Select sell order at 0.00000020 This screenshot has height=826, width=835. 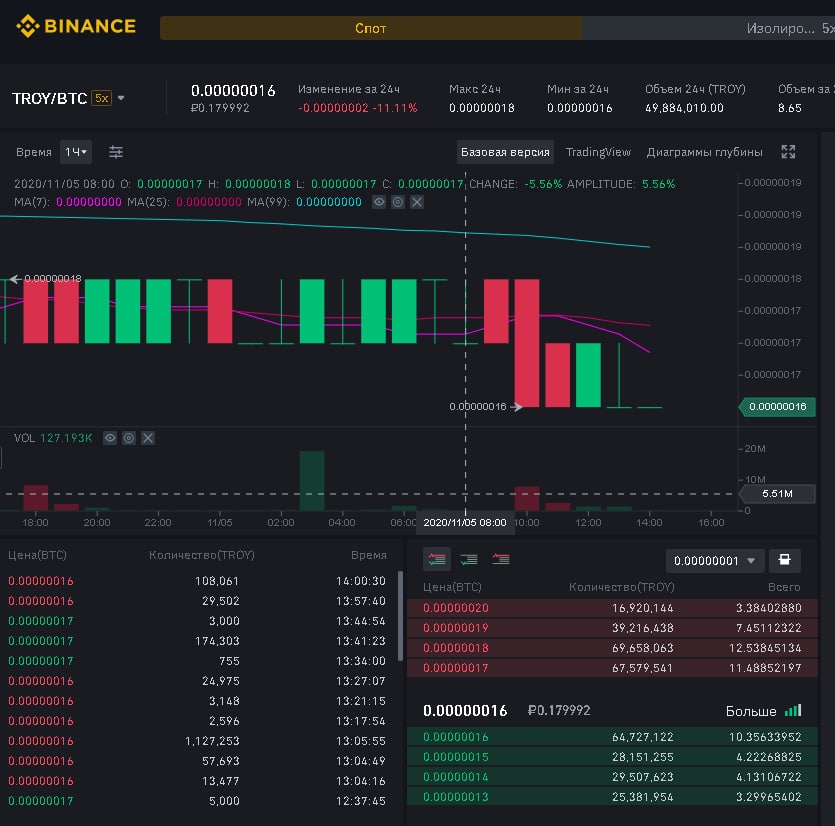[x=612, y=608]
